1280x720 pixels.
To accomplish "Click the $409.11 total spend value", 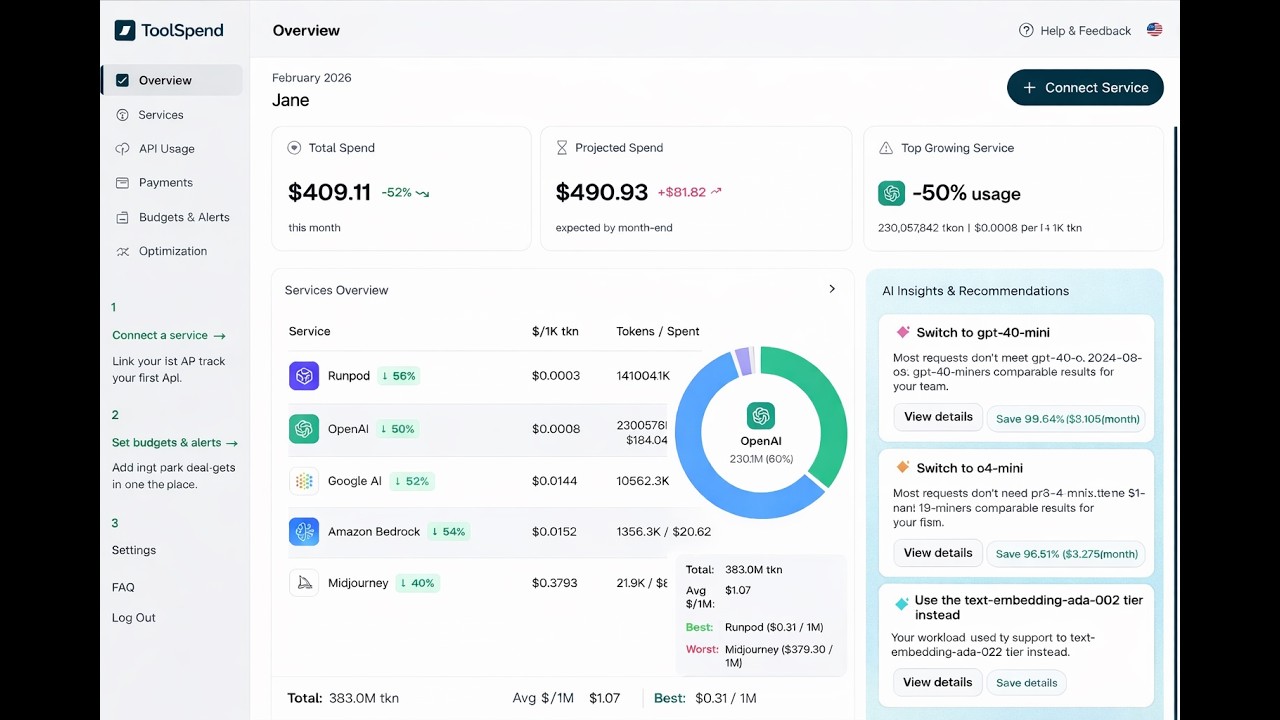I will pos(330,192).
